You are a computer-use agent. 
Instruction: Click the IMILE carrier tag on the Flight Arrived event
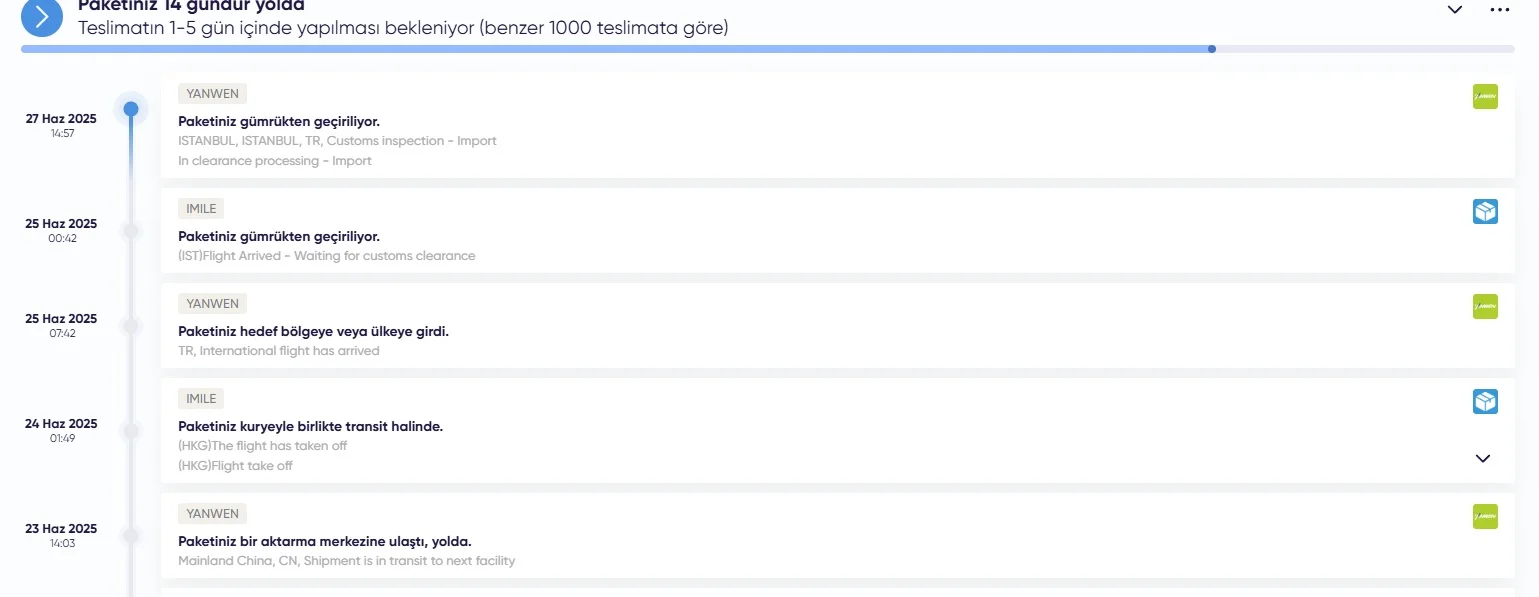pyautogui.click(x=201, y=209)
